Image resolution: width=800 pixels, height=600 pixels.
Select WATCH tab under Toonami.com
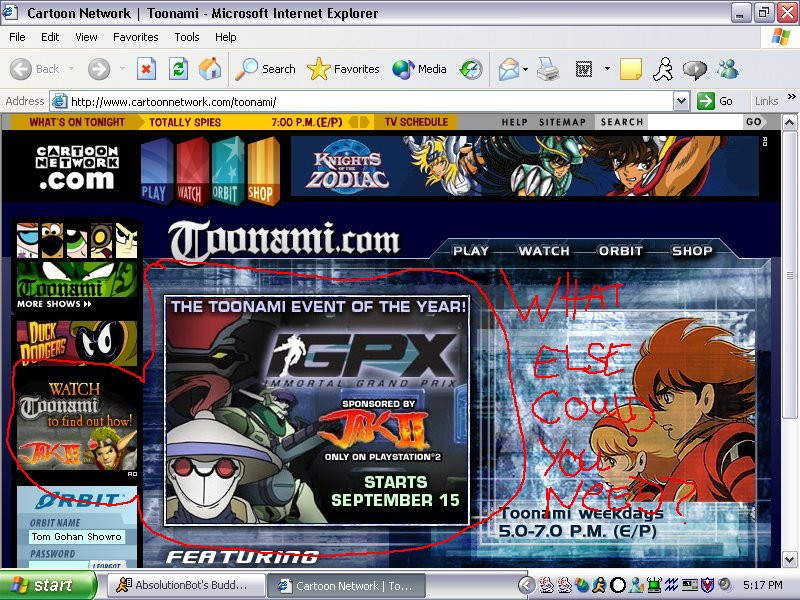[543, 251]
